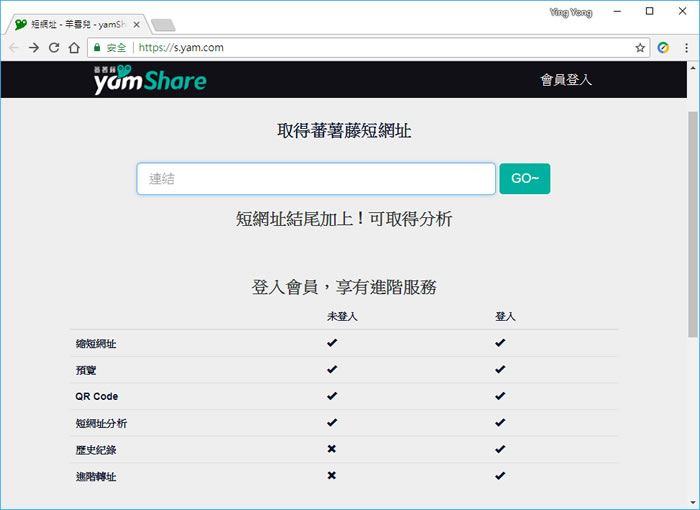Click the 歷史紀錄 row label
700x510 pixels.
tap(96, 450)
